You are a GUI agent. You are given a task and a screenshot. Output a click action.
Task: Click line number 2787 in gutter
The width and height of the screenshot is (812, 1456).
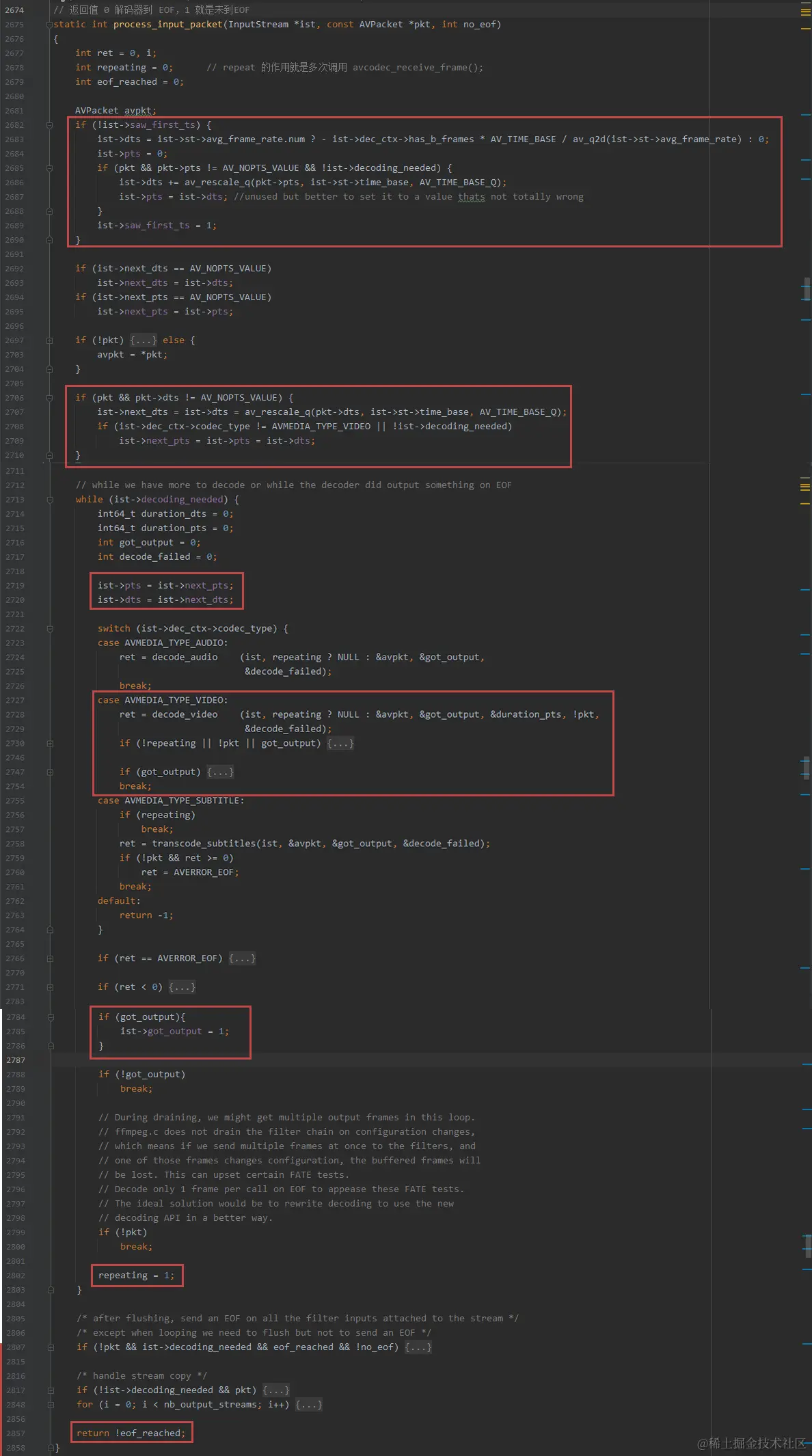[x=16, y=1060]
